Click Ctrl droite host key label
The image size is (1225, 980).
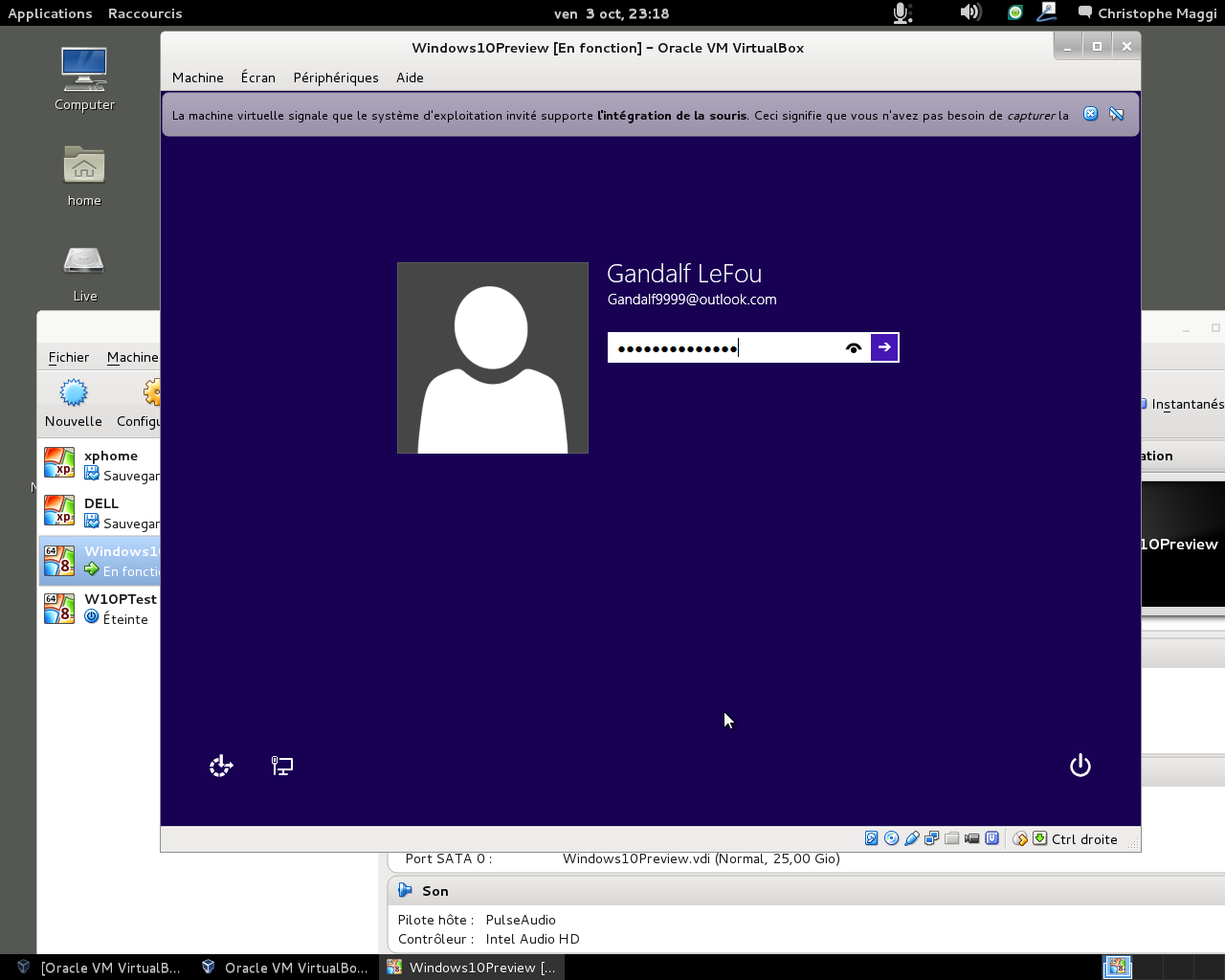pos(1084,839)
